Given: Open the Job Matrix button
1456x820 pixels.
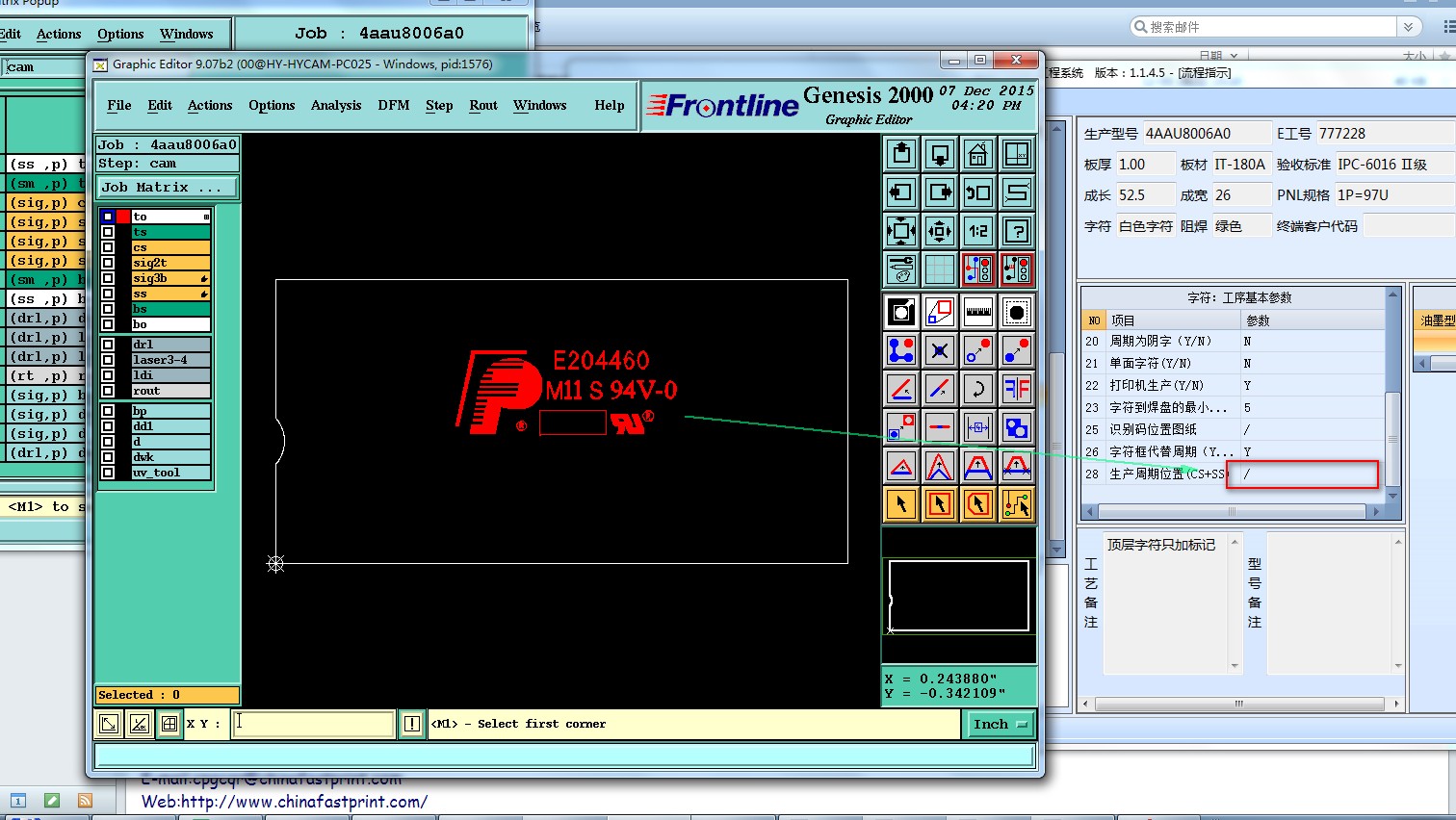Looking at the screenshot, I should (x=168, y=187).
